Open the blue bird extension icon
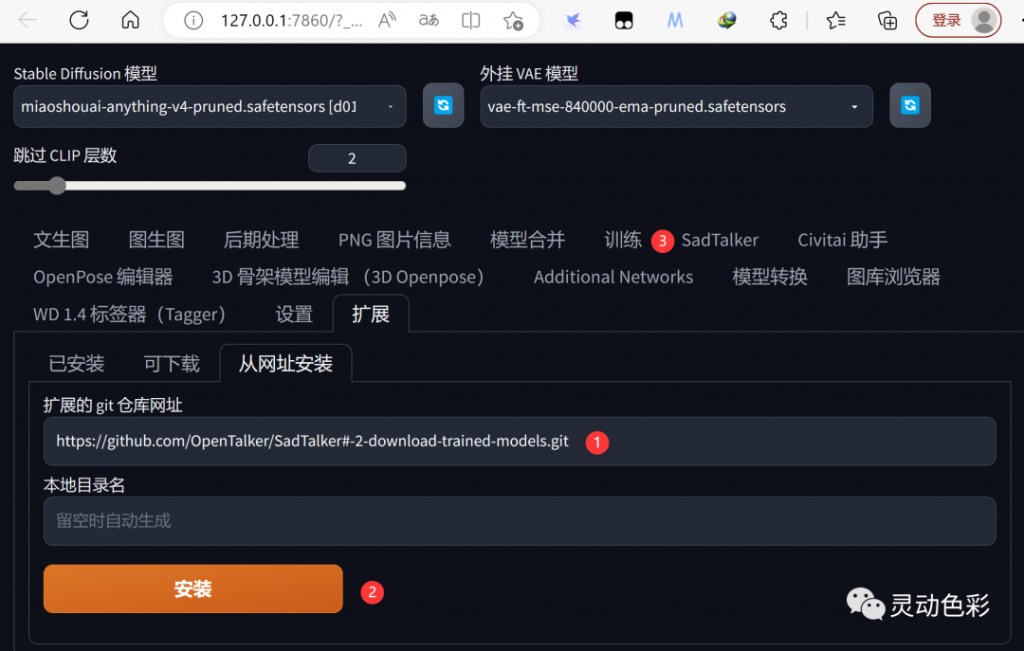Image resolution: width=1024 pixels, height=651 pixels. pos(573,21)
